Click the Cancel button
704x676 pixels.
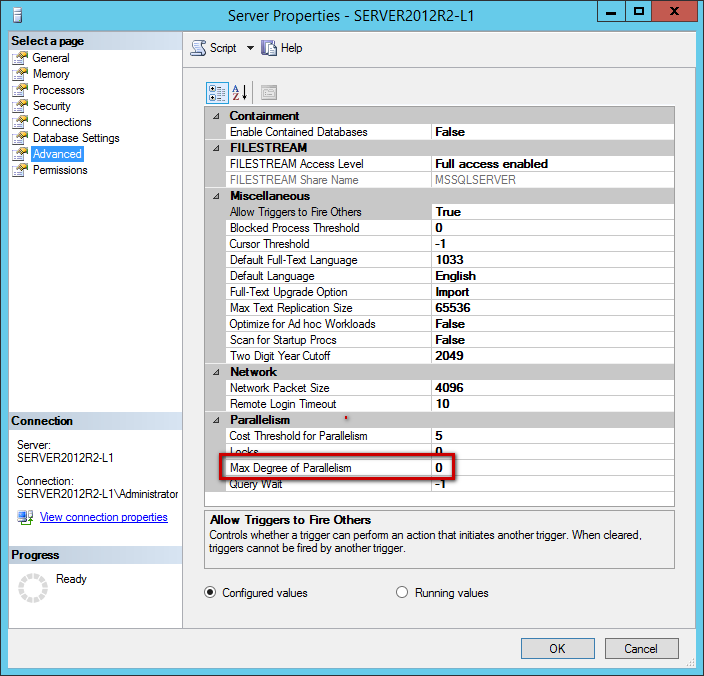(641, 649)
